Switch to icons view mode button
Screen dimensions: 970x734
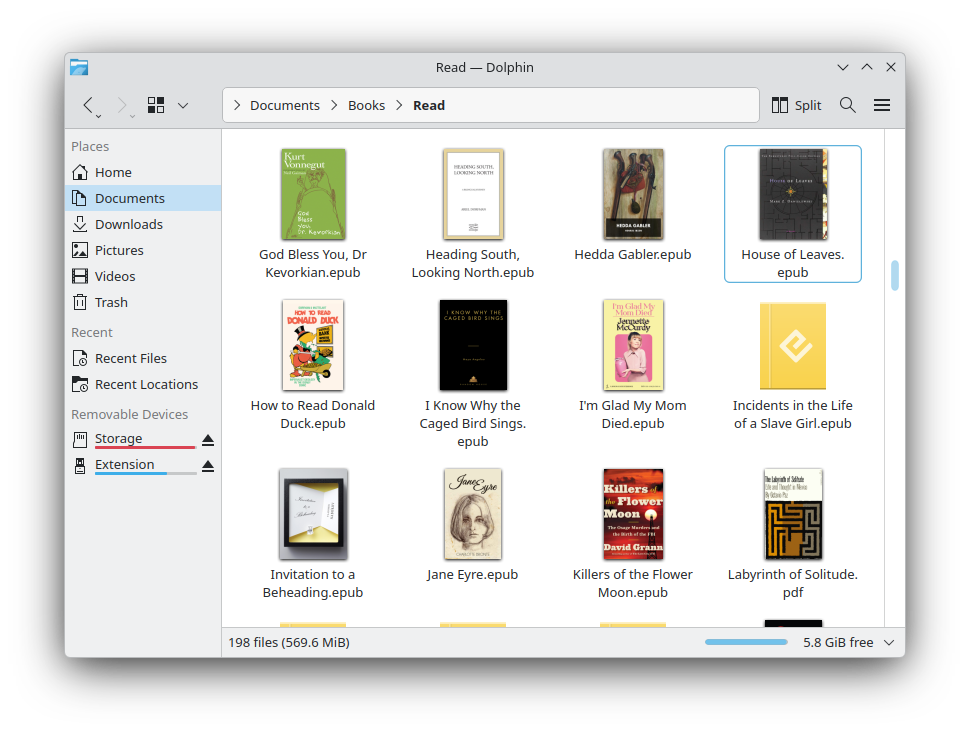[156, 105]
